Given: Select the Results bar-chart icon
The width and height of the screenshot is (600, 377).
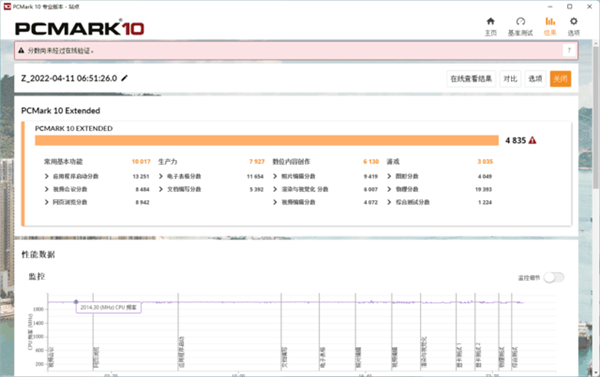Looking at the screenshot, I should (x=550, y=21).
